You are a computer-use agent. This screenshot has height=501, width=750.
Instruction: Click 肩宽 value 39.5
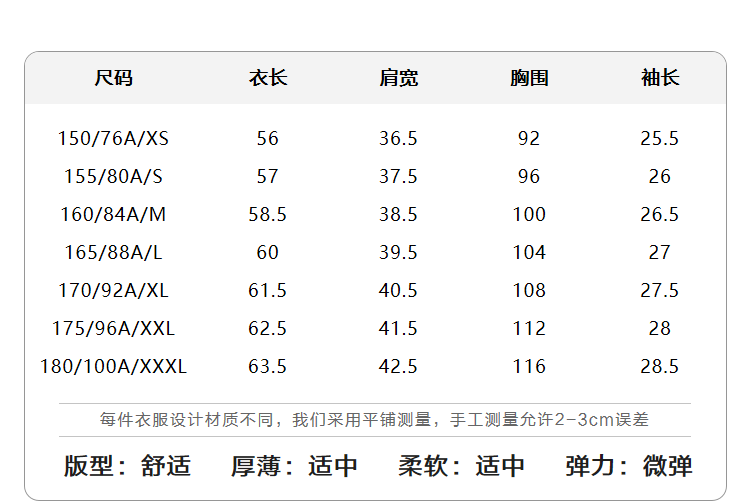click(398, 253)
